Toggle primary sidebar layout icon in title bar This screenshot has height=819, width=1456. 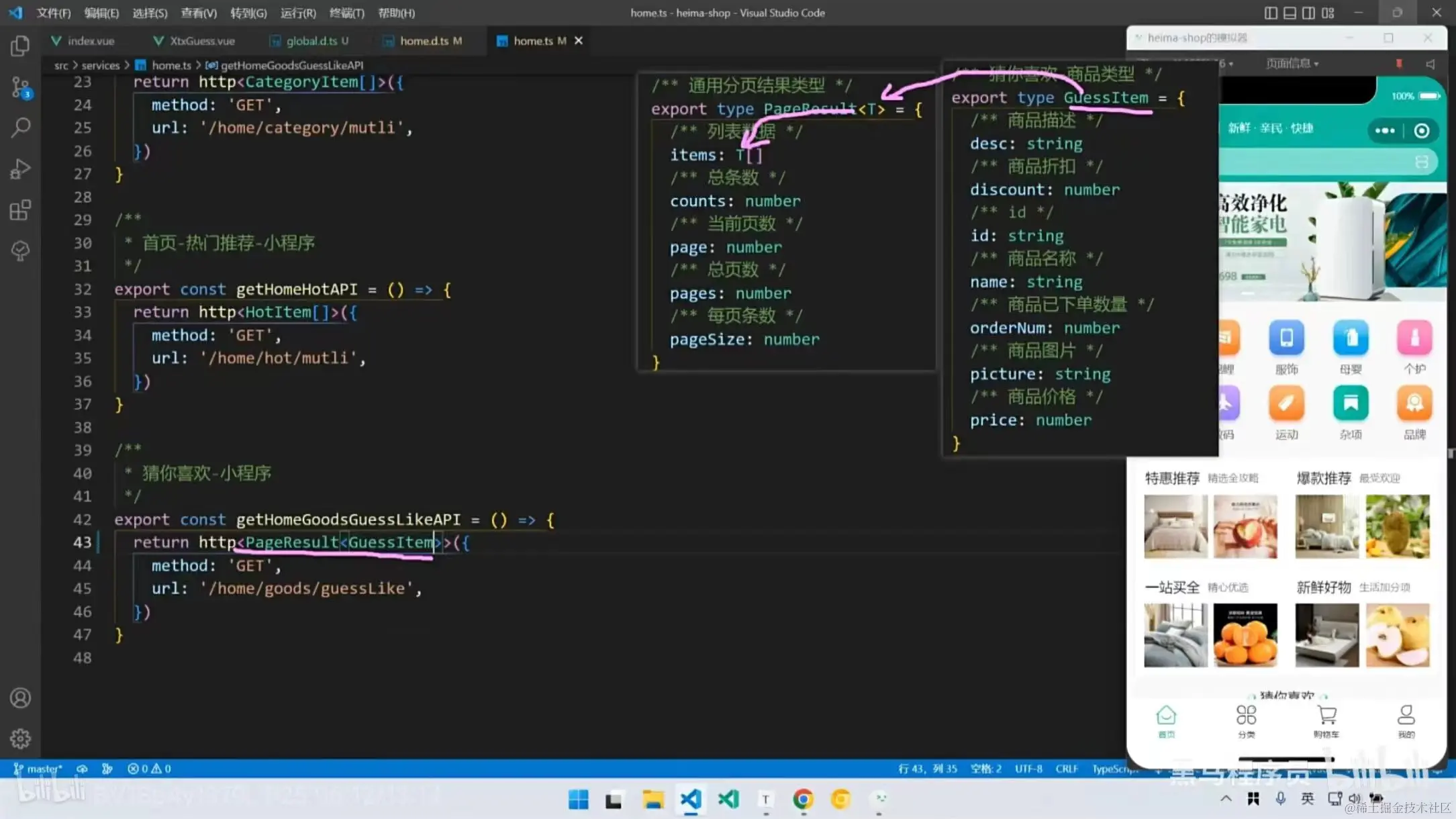(1271, 13)
